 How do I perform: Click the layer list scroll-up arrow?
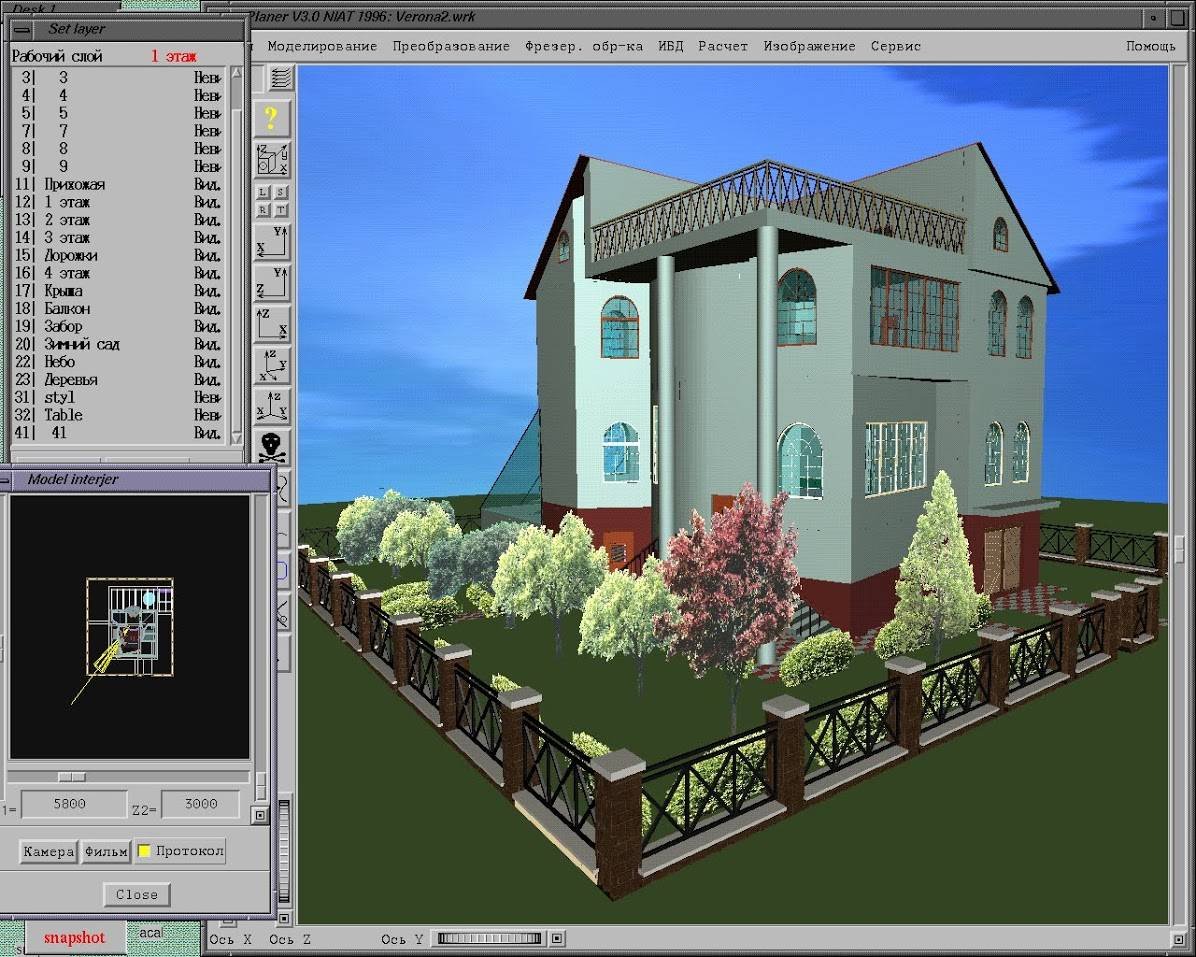pyautogui.click(x=236, y=72)
